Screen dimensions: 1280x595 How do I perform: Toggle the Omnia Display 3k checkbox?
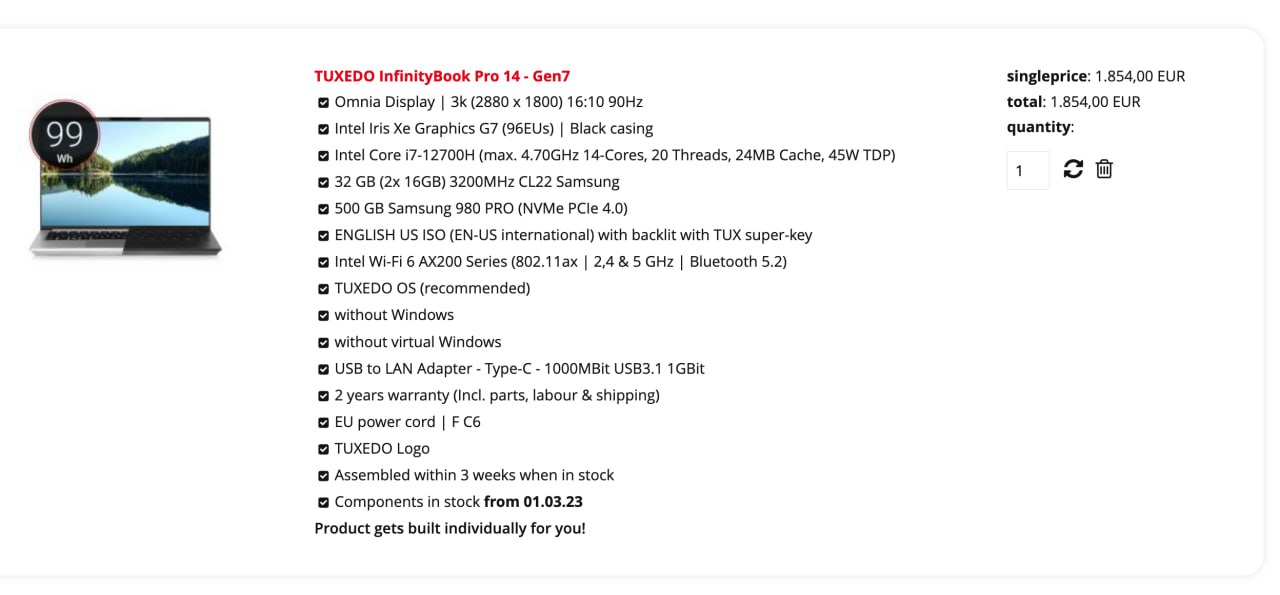pyautogui.click(x=323, y=102)
